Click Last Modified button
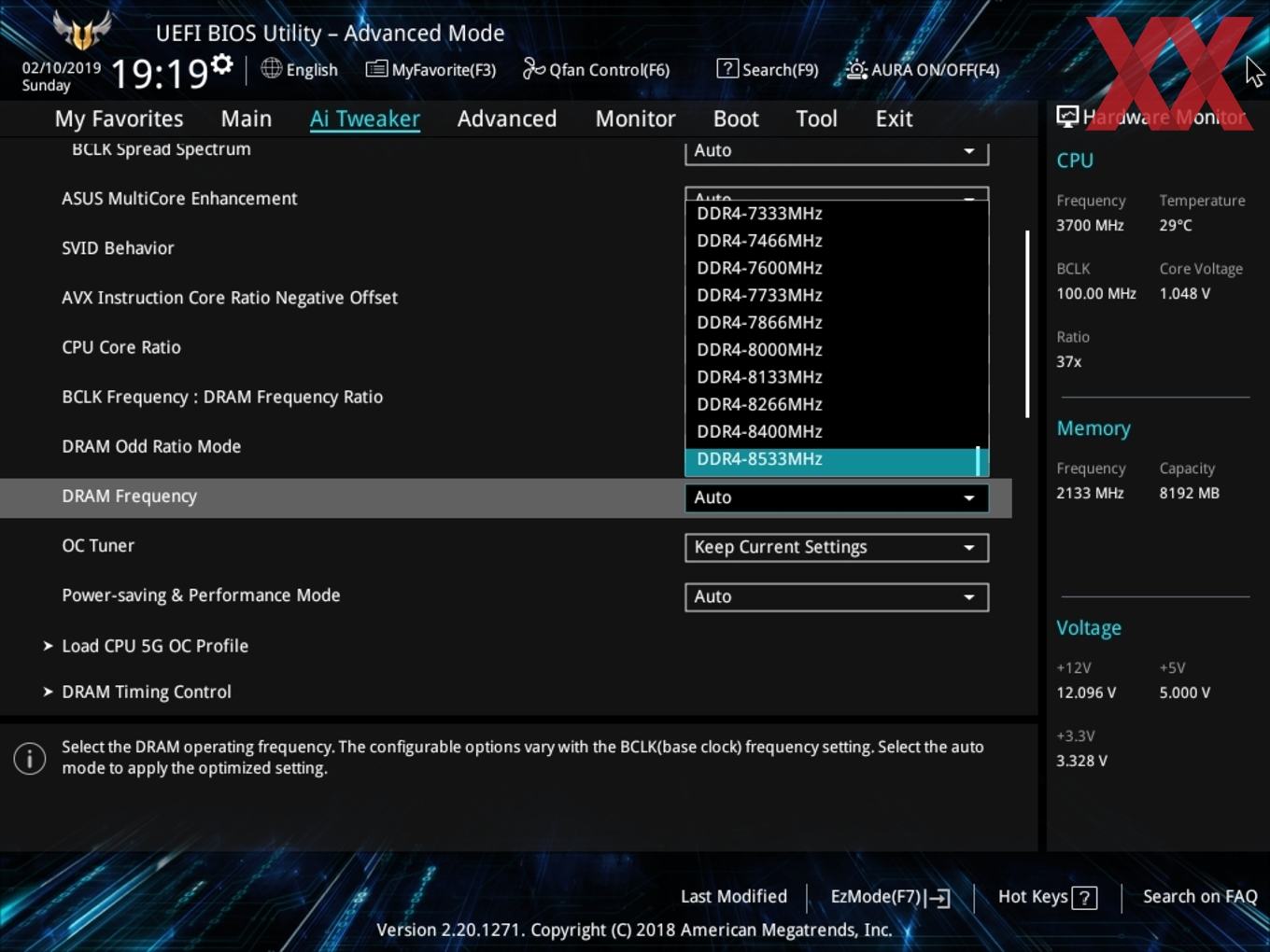Viewport: 1270px width, 952px height. tap(734, 897)
